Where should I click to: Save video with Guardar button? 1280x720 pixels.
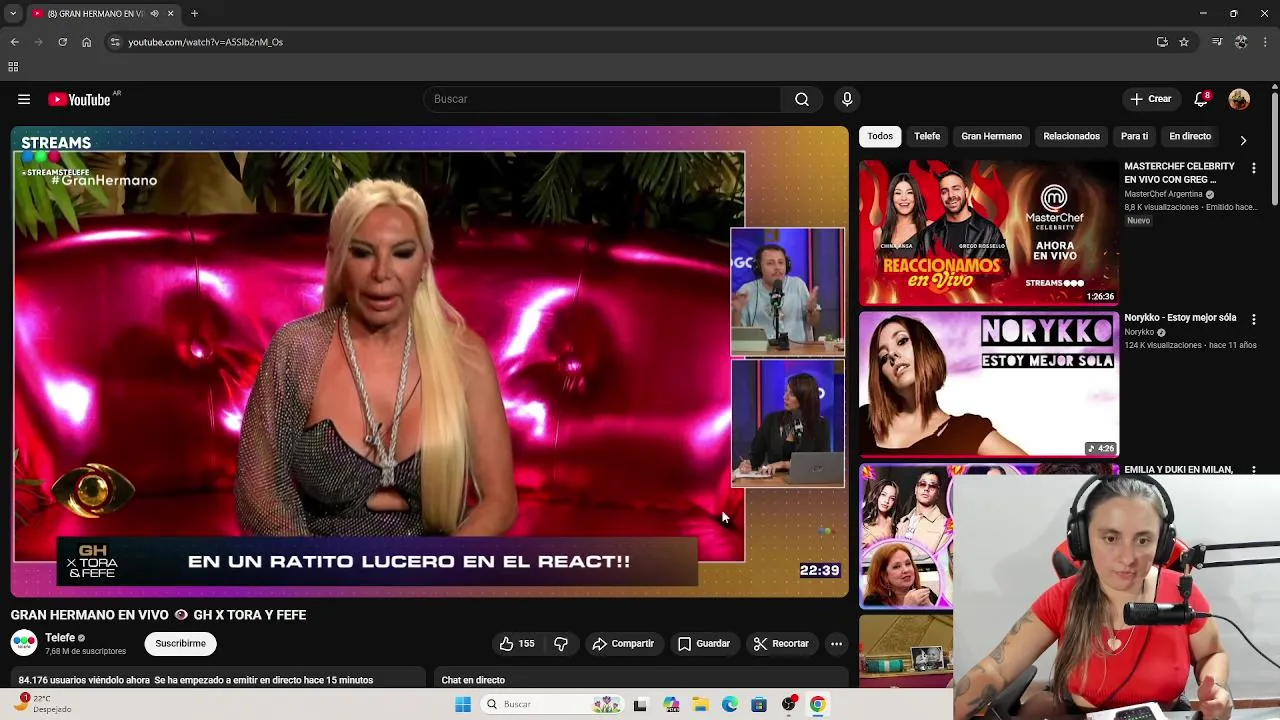[704, 644]
